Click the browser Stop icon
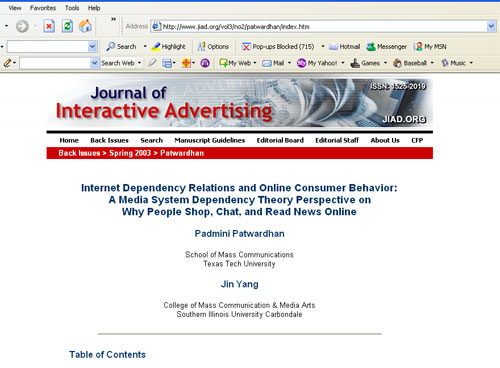This screenshot has height=368, width=500. [x=49, y=26]
